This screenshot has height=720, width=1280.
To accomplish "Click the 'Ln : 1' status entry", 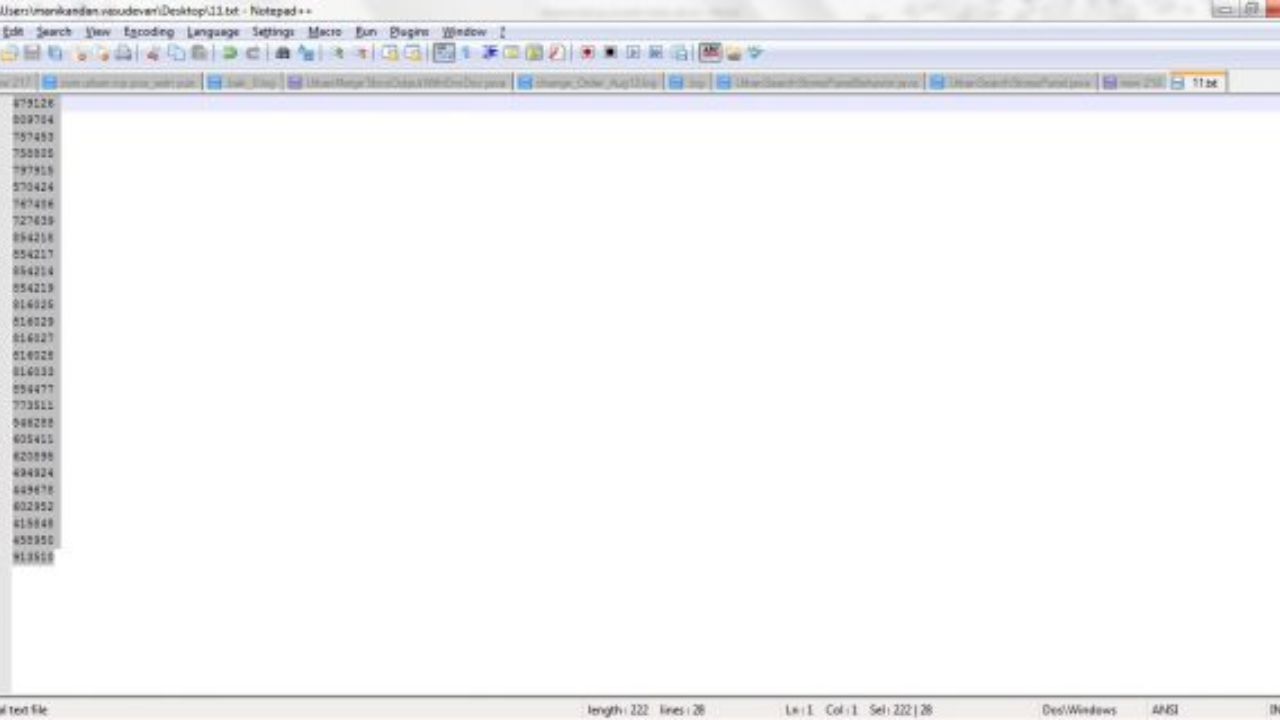I will tap(799, 710).
